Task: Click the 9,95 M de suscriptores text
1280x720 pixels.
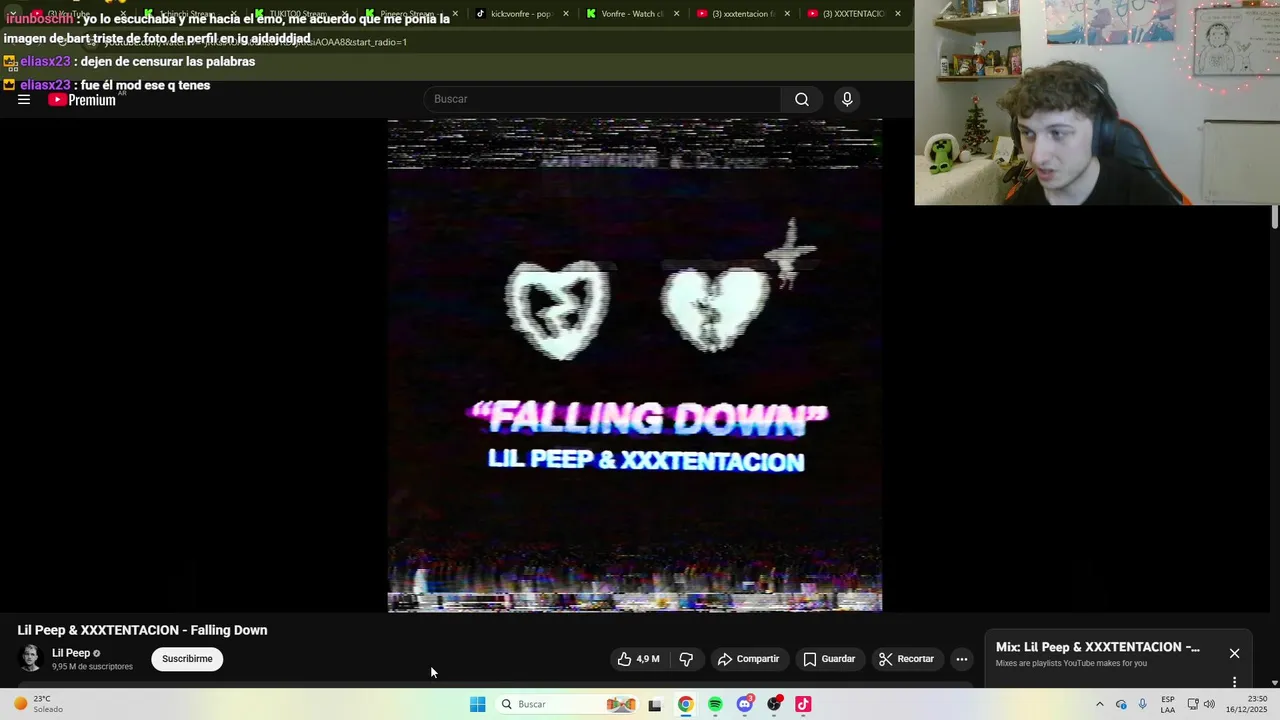Action: pos(92,667)
